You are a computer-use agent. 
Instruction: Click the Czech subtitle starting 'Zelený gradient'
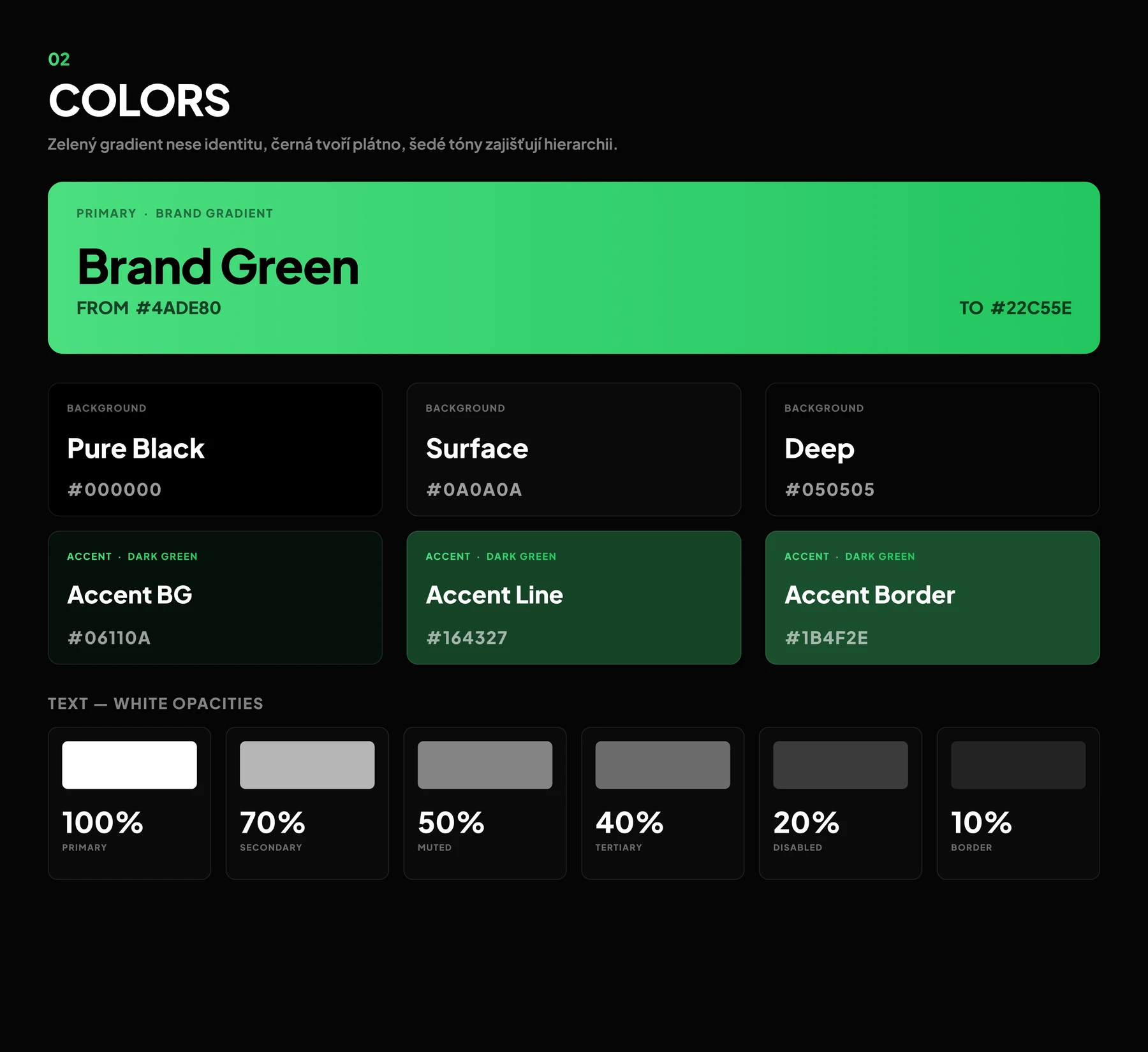tap(332, 145)
